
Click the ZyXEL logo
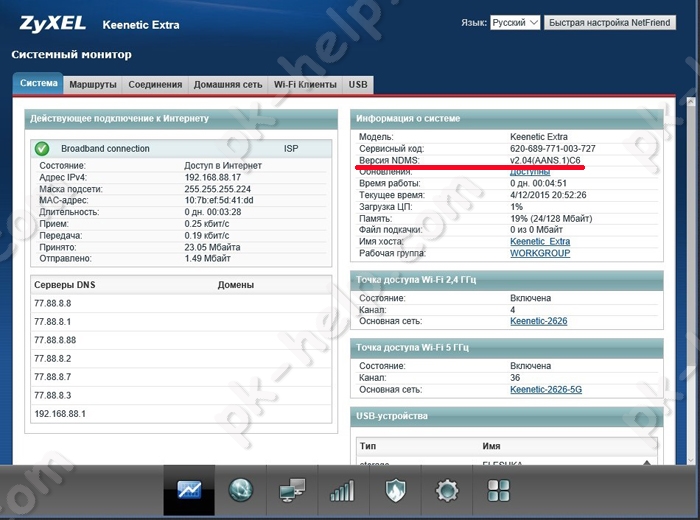[x=52, y=23]
